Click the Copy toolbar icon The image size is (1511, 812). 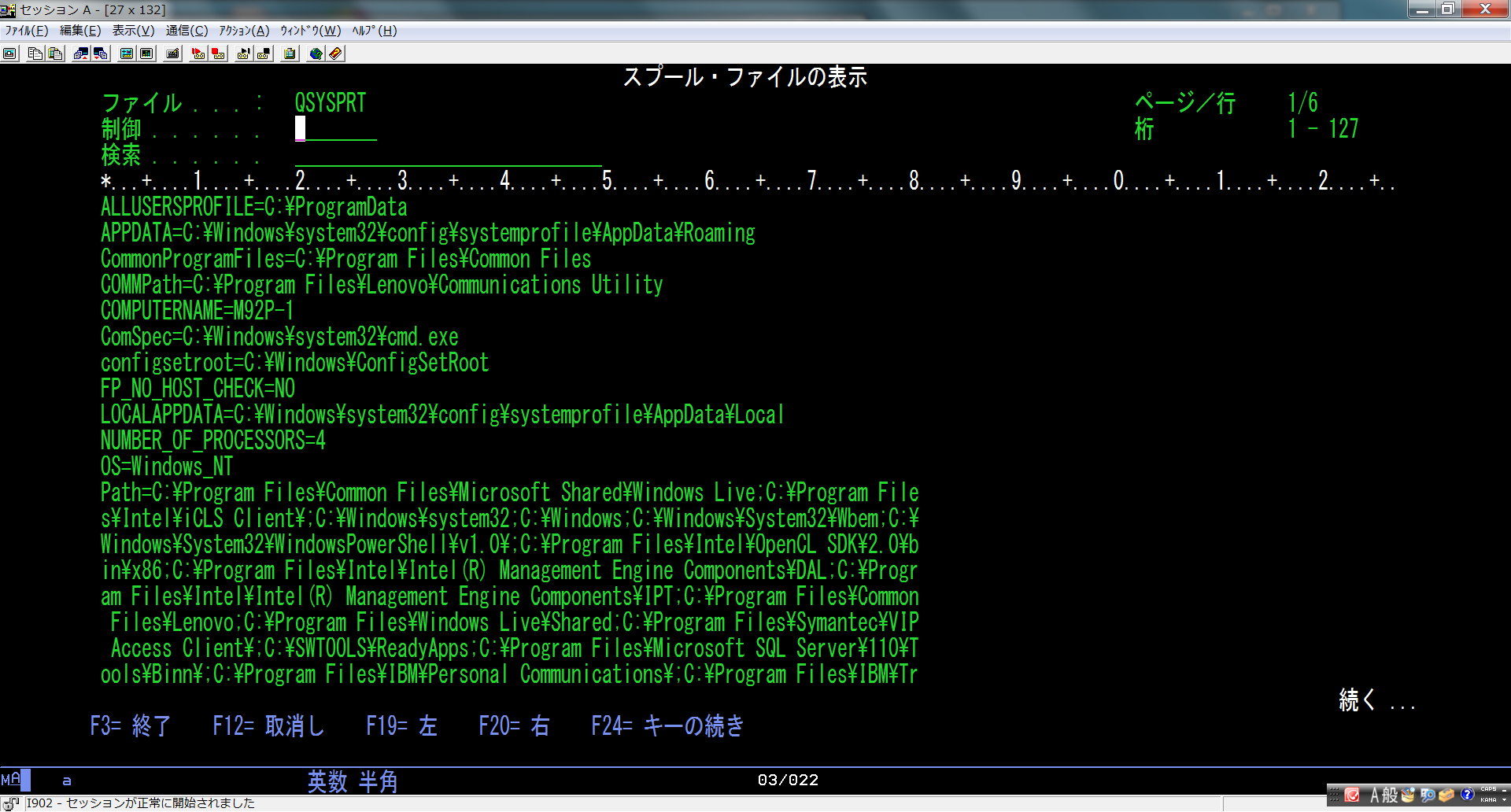(x=35, y=54)
